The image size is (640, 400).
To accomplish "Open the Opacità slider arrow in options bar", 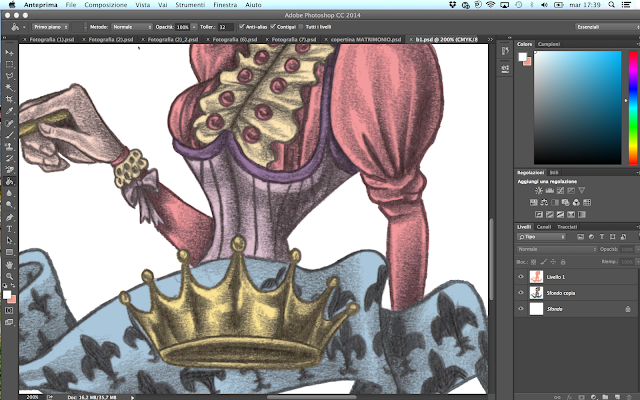I will coord(194,27).
